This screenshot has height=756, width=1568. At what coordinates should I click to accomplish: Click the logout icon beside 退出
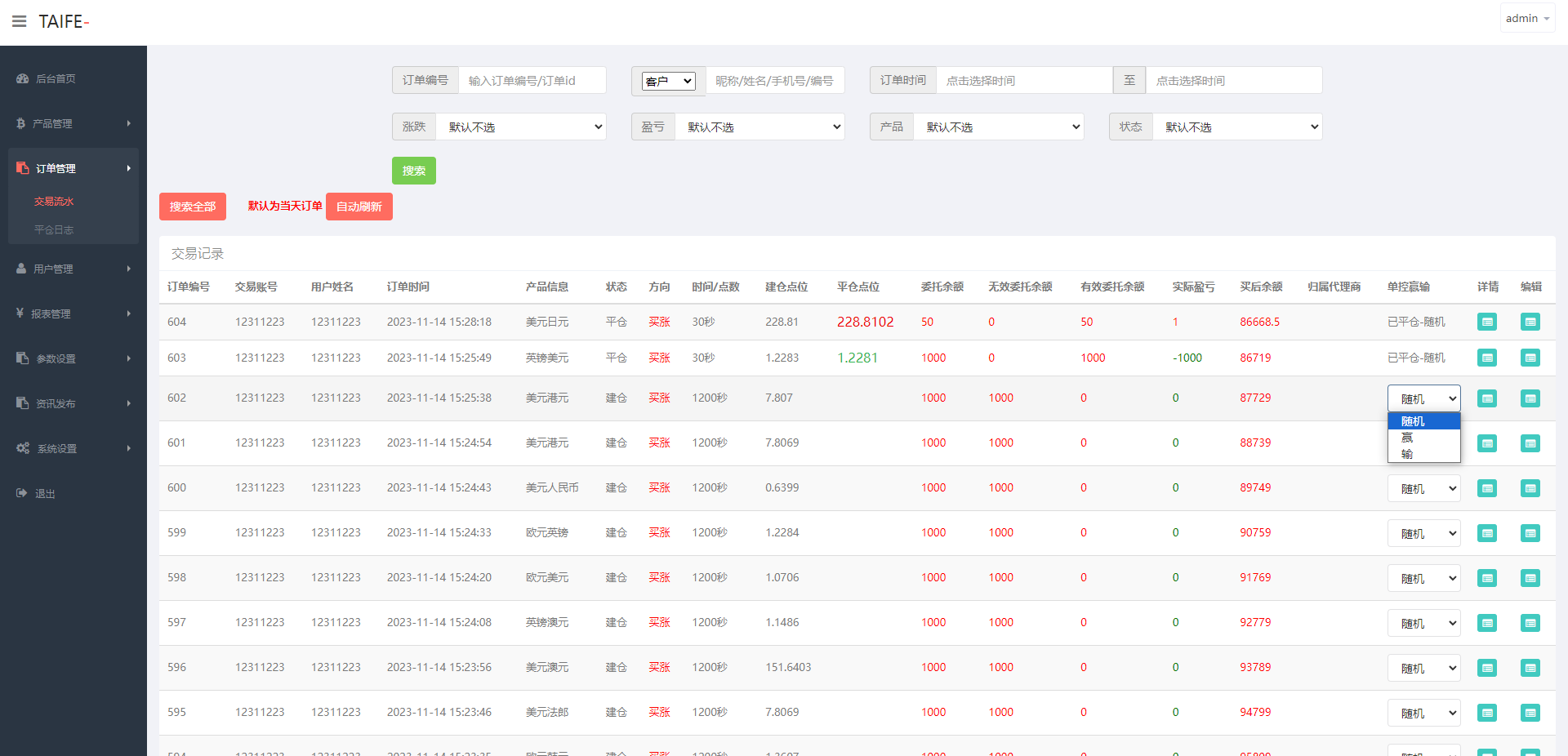coord(20,491)
